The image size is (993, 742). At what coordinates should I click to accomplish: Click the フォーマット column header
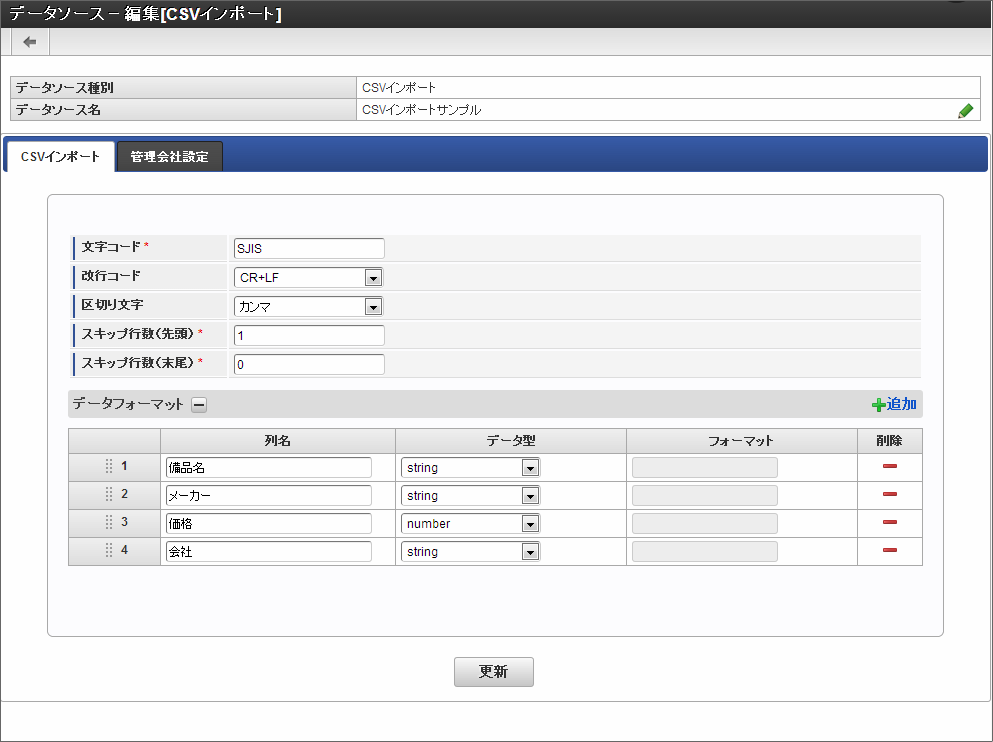coord(742,441)
